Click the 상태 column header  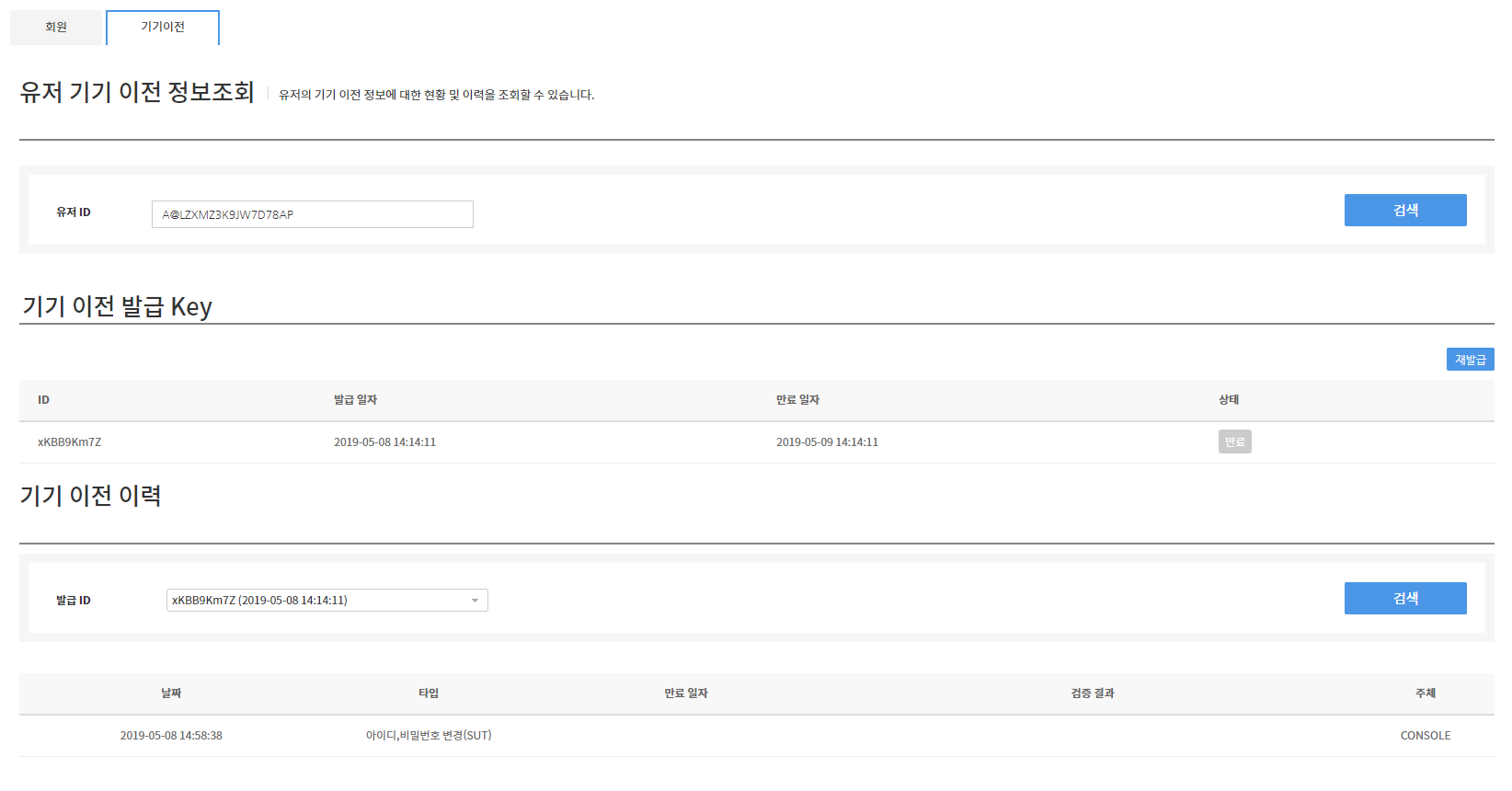(1229, 400)
